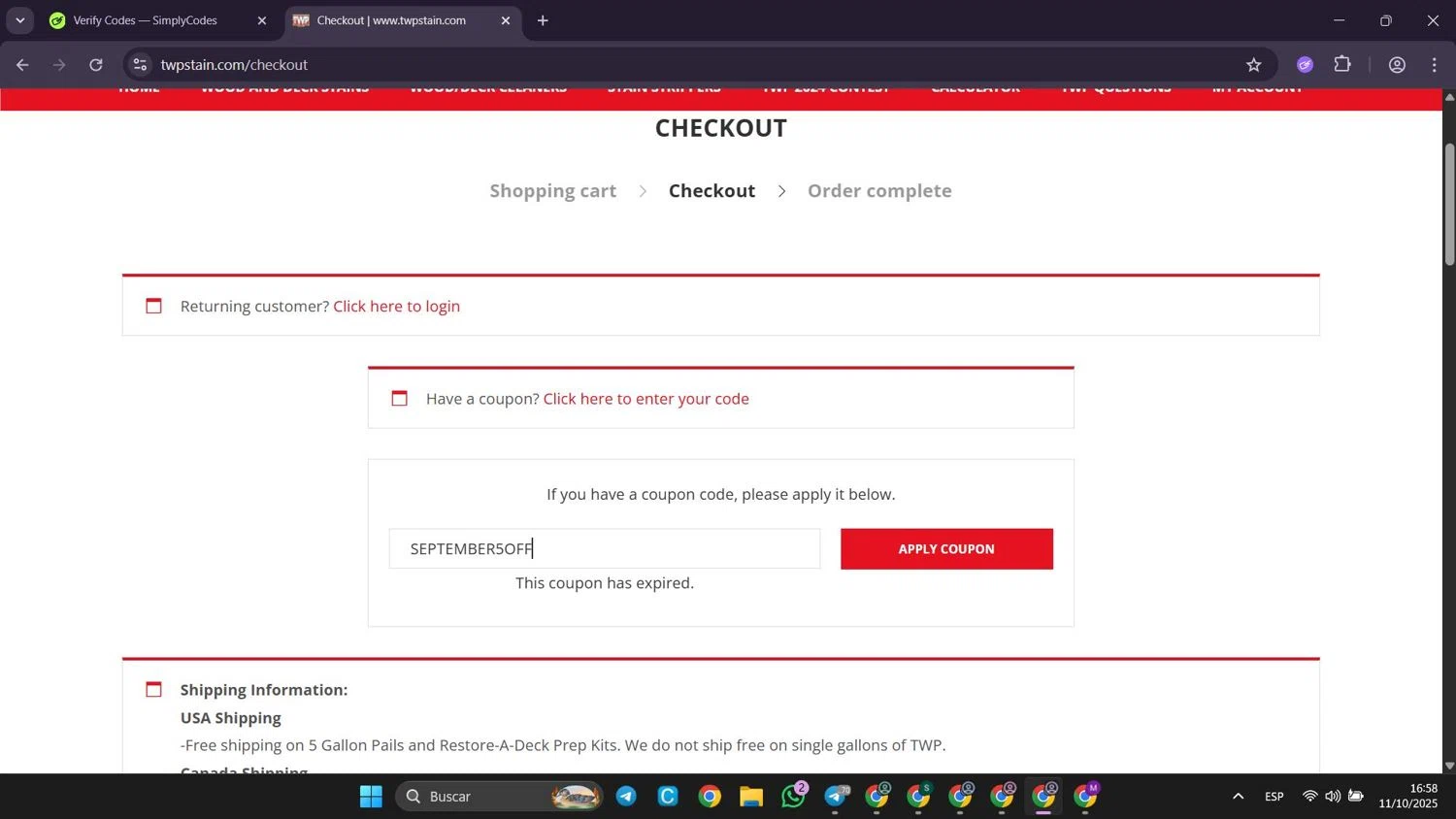Minimize the Chrome window

[x=1339, y=20]
